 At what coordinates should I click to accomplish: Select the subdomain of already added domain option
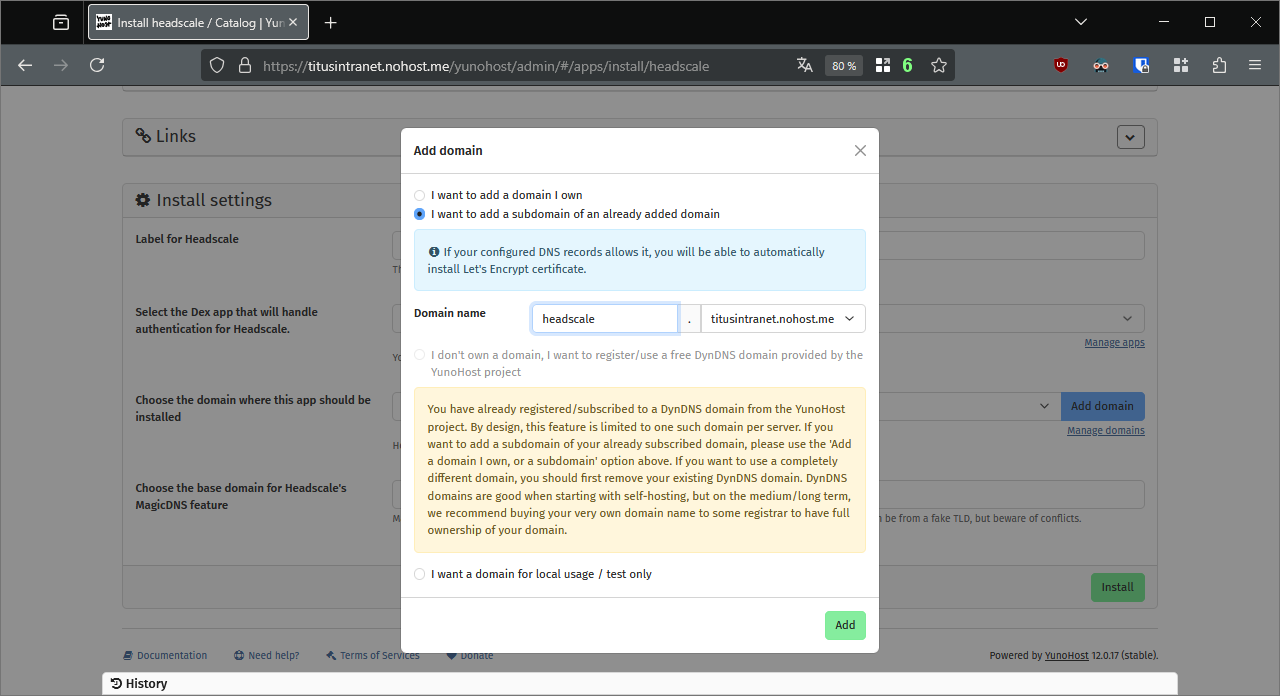coord(420,214)
